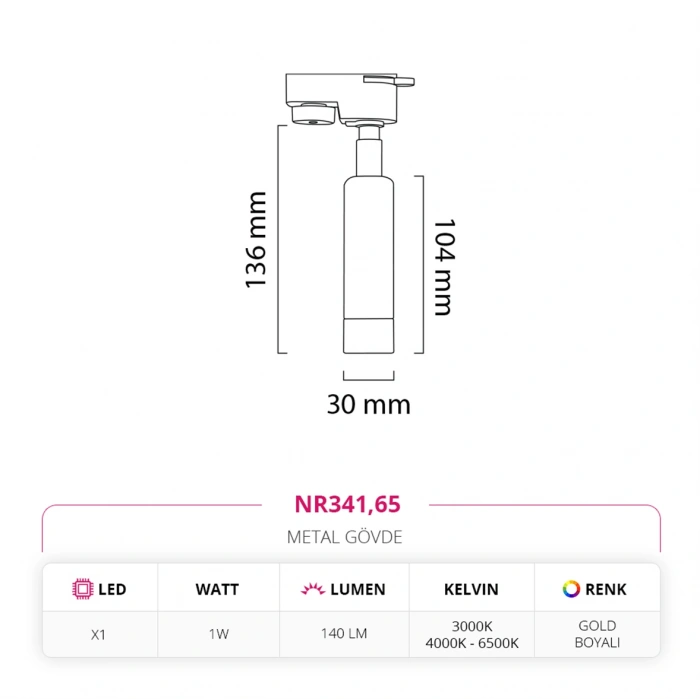Click the X1 value cell
The width and height of the screenshot is (700, 700).
pyautogui.click(x=100, y=634)
